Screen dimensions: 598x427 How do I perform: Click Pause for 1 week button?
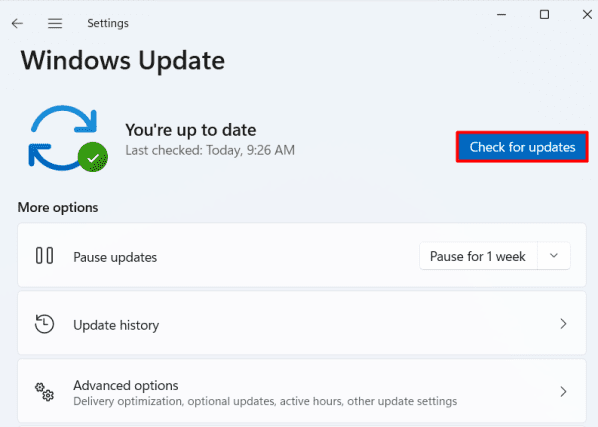click(x=478, y=256)
